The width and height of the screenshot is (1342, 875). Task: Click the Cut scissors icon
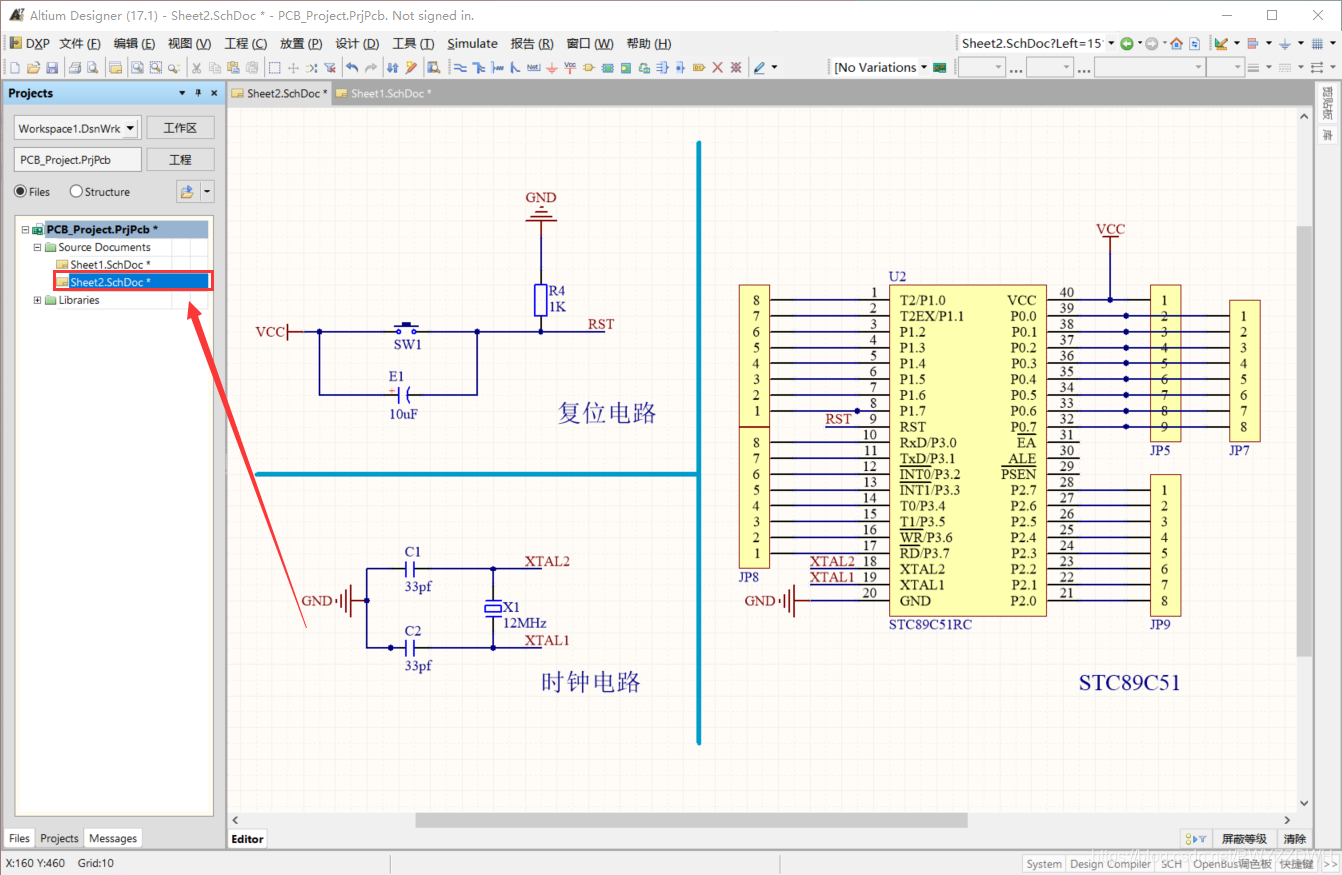(196, 67)
